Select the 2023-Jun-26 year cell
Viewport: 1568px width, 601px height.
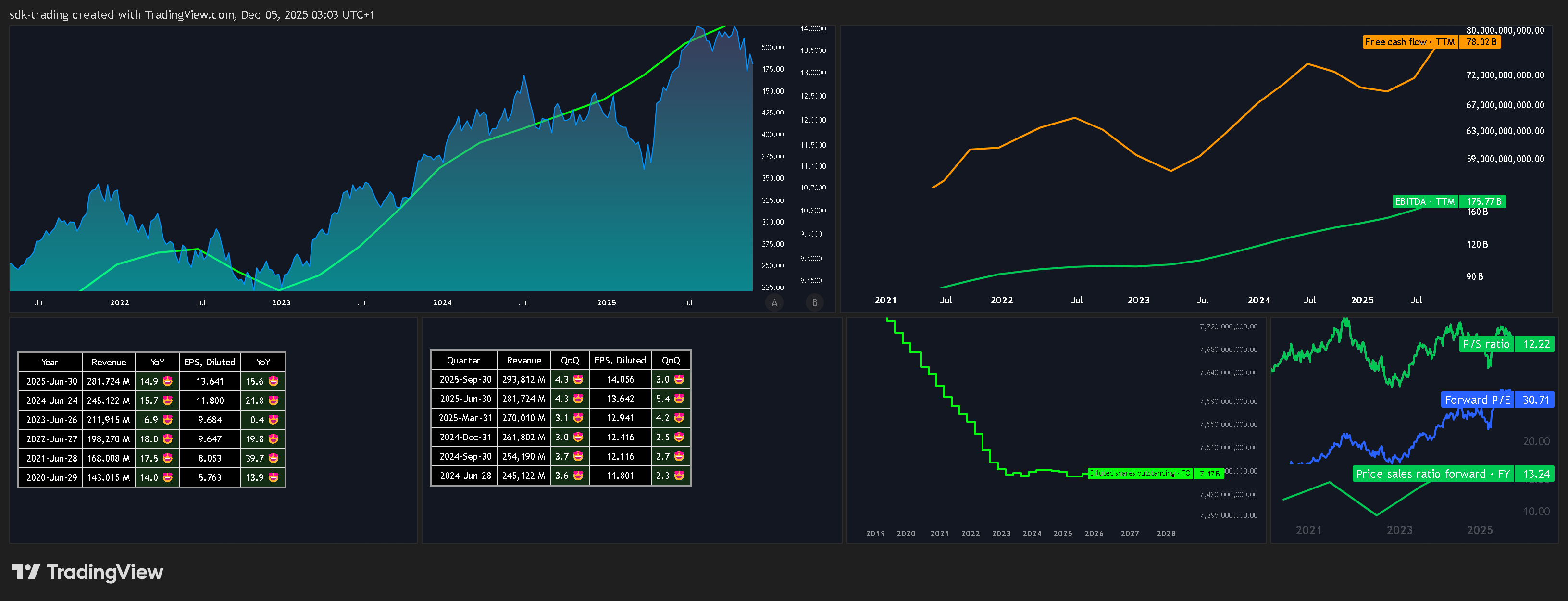(51, 420)
